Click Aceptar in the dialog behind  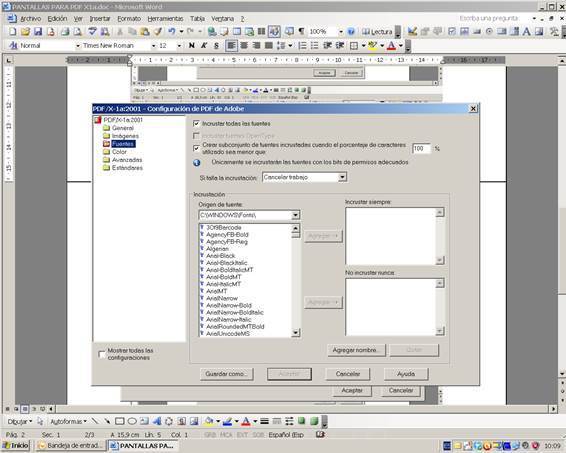point(352,391)
